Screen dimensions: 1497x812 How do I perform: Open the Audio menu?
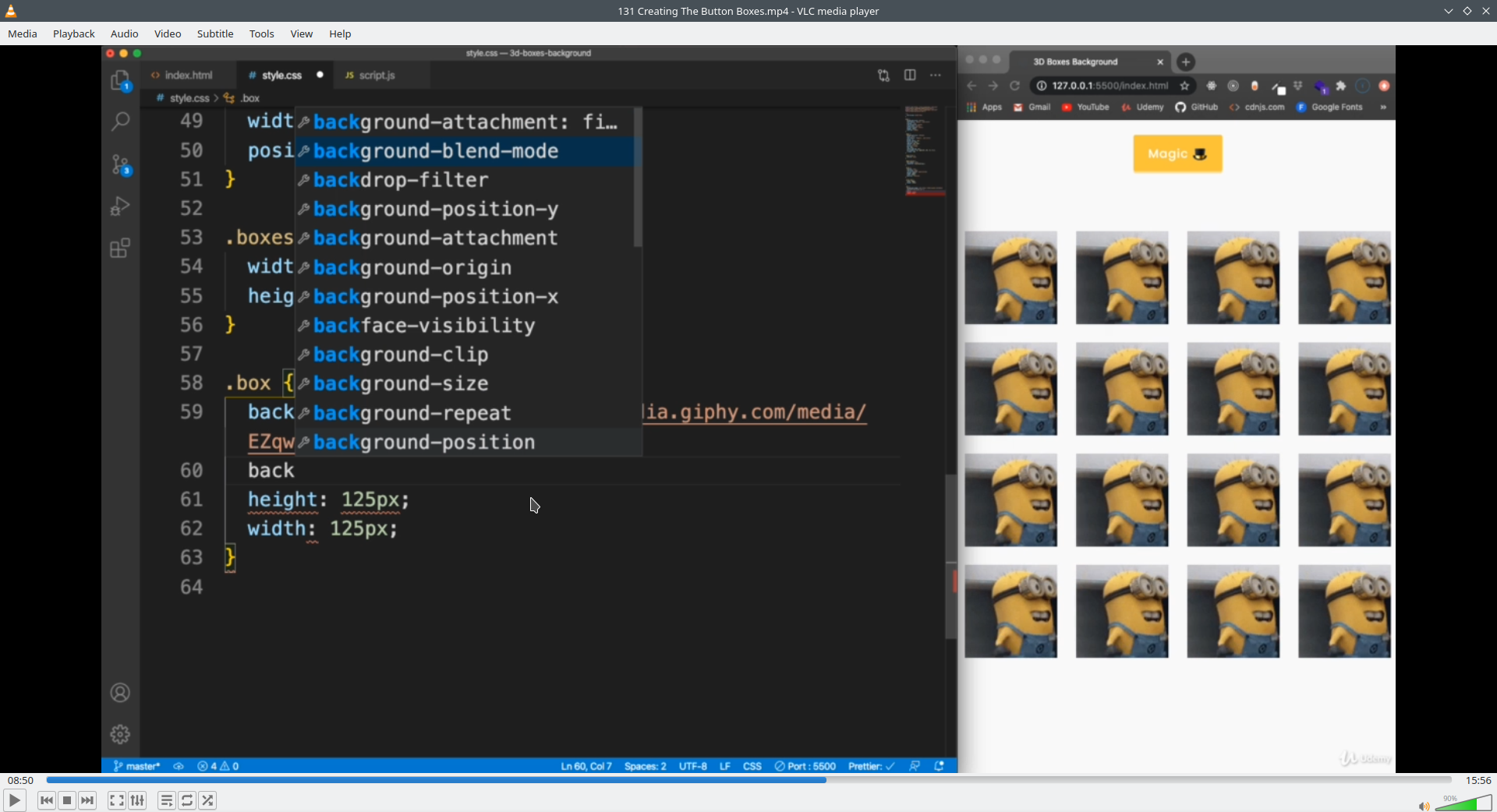coord(125,34)
